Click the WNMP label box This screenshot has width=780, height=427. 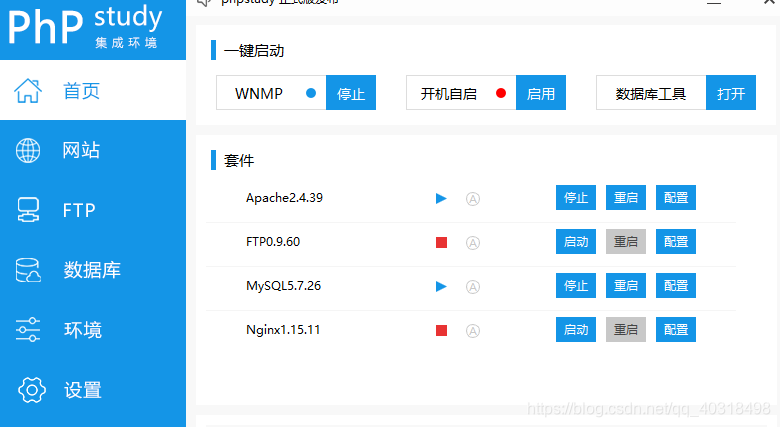coord(271,93)
